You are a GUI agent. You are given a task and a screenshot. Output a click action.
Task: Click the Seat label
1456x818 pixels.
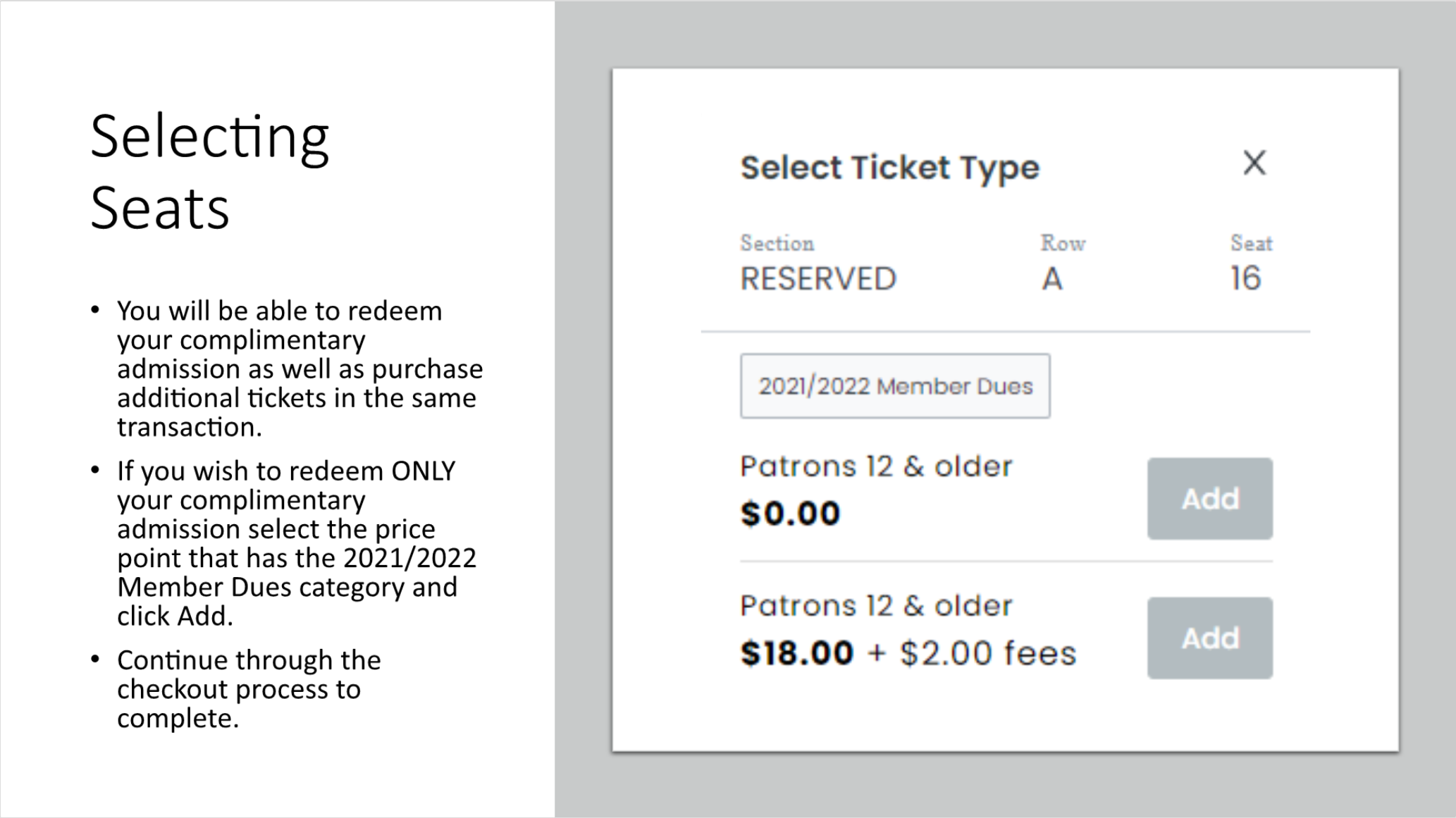click(1251, 244)
